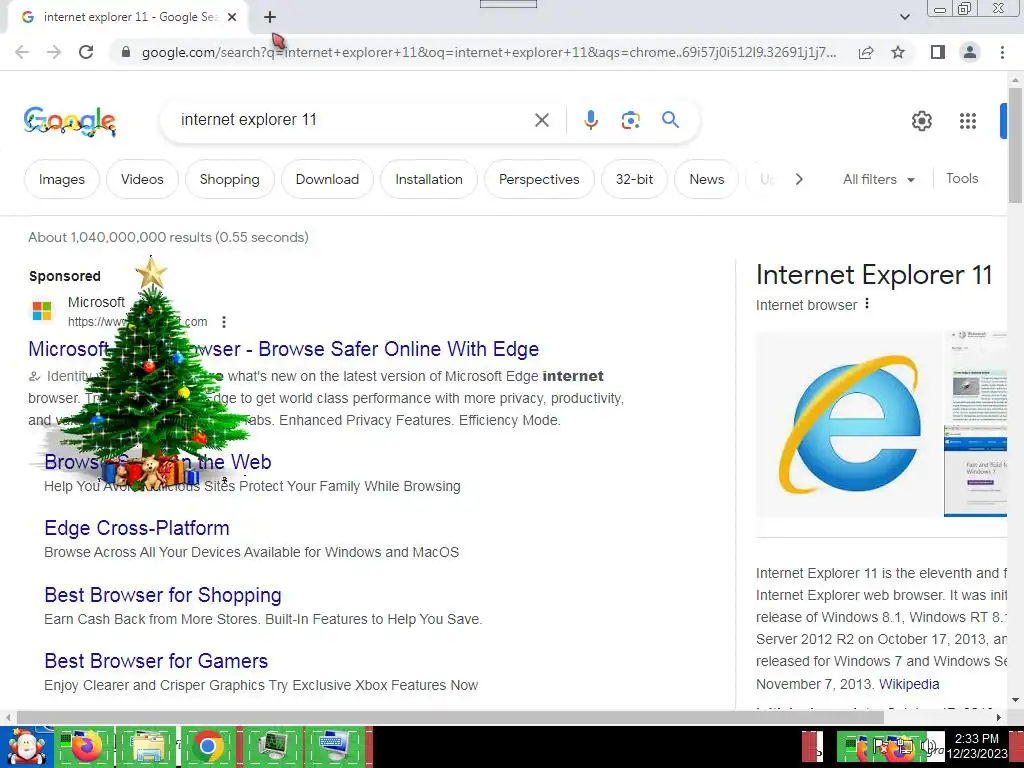Select the Shopping filter chip
Image resolution: width=1024 pixels, height=768 pixels.
[x=229, y=180]
